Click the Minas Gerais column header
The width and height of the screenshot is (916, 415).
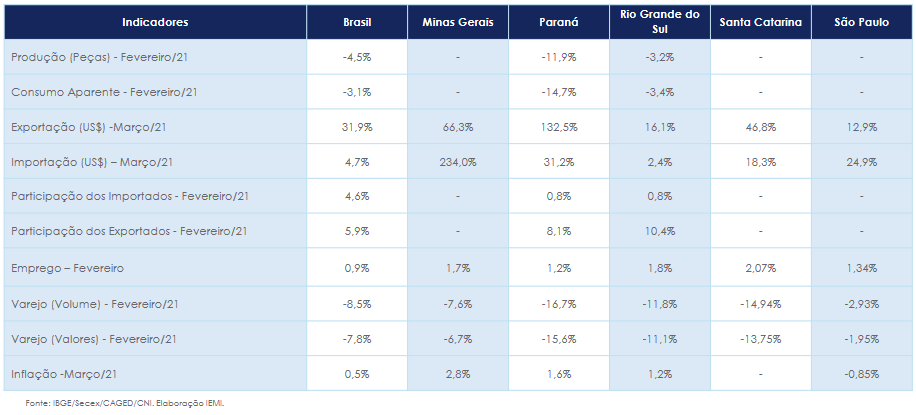point(457,21)
